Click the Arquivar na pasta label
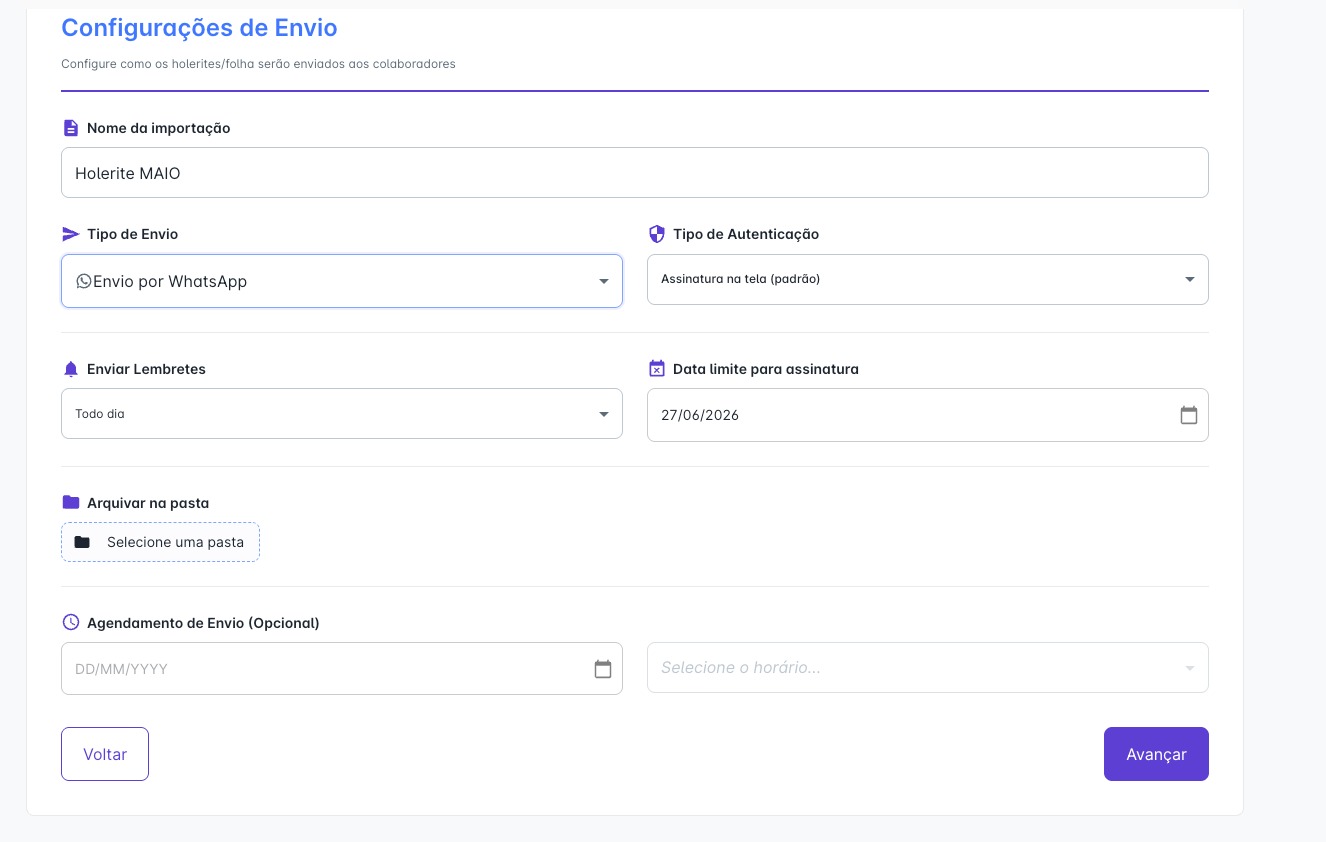Image resolution: width=1326 pixels, height=842 pixels. [x=148, y=503]
